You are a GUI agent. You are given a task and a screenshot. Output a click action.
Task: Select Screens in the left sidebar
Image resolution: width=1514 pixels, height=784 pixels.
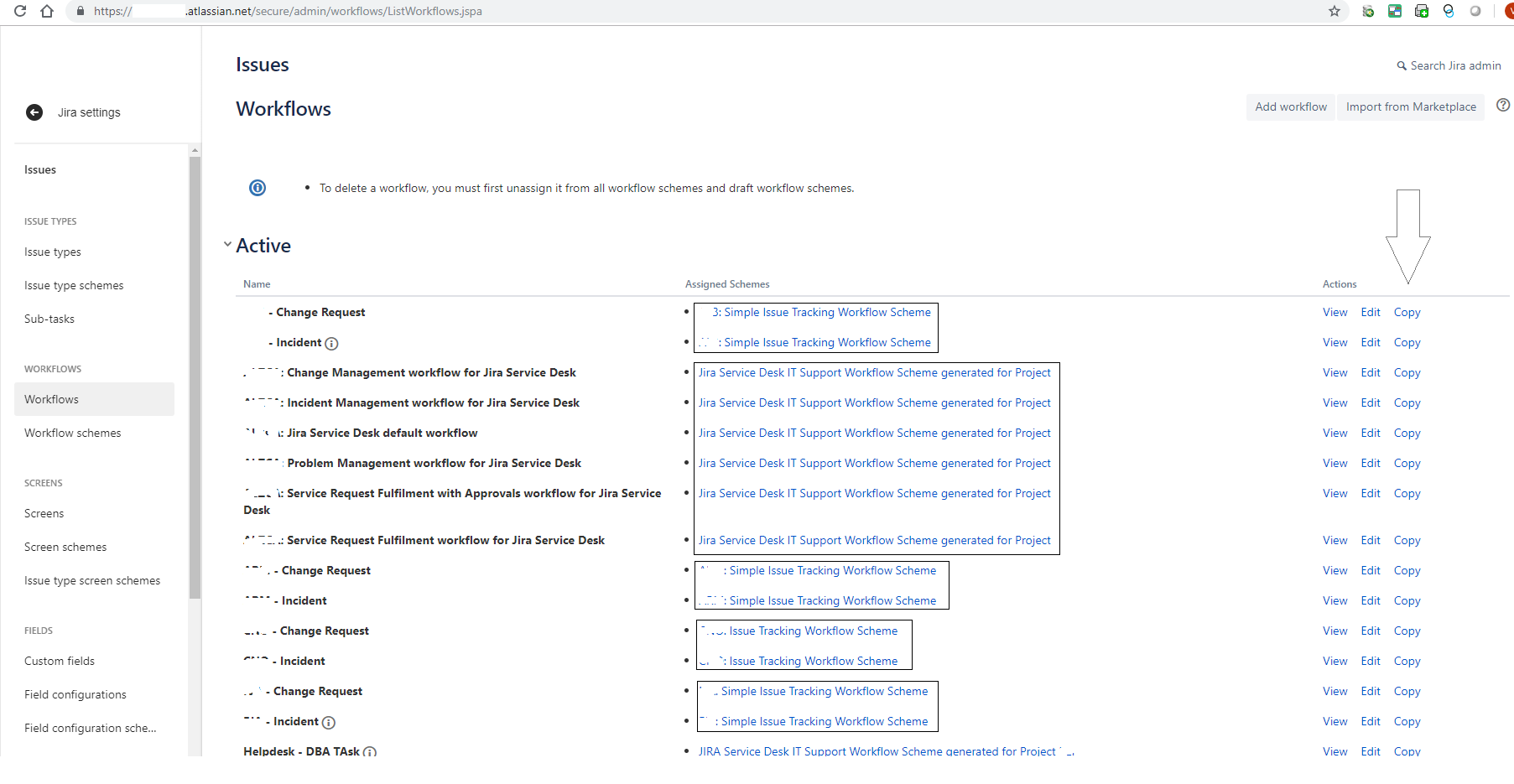coord(44,513)
